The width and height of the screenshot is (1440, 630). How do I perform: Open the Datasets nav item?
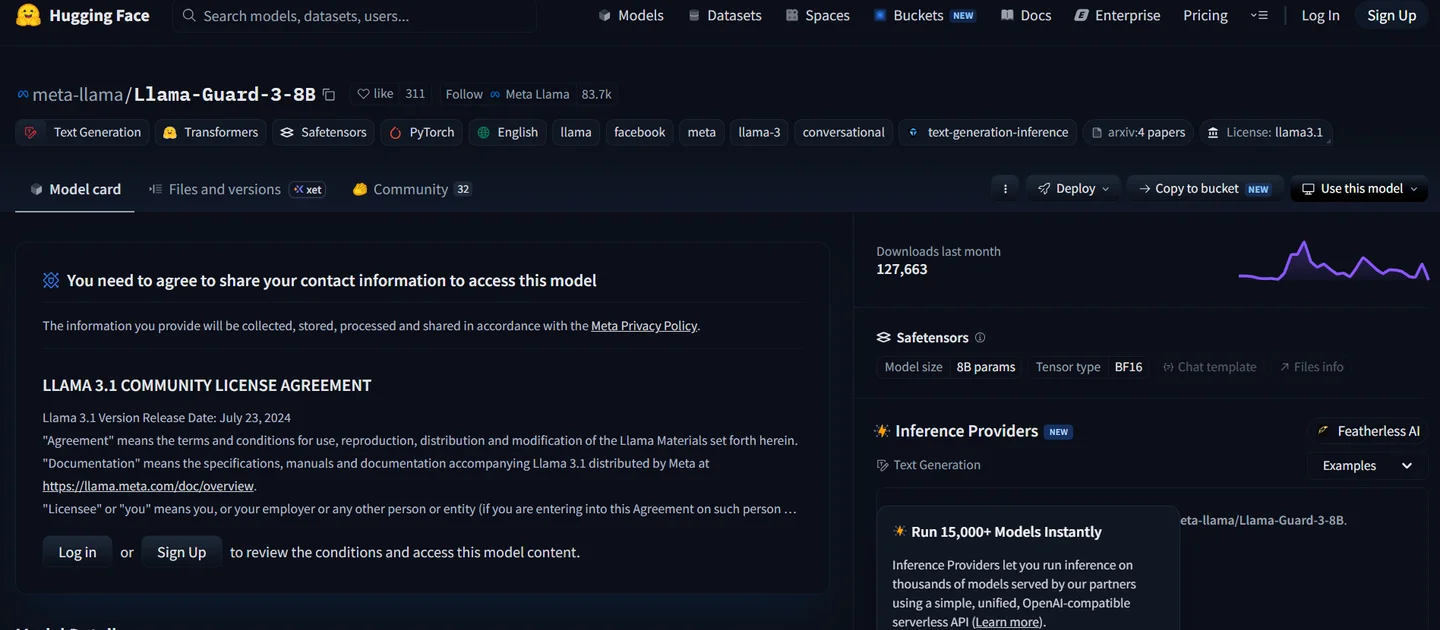(724, 15)
